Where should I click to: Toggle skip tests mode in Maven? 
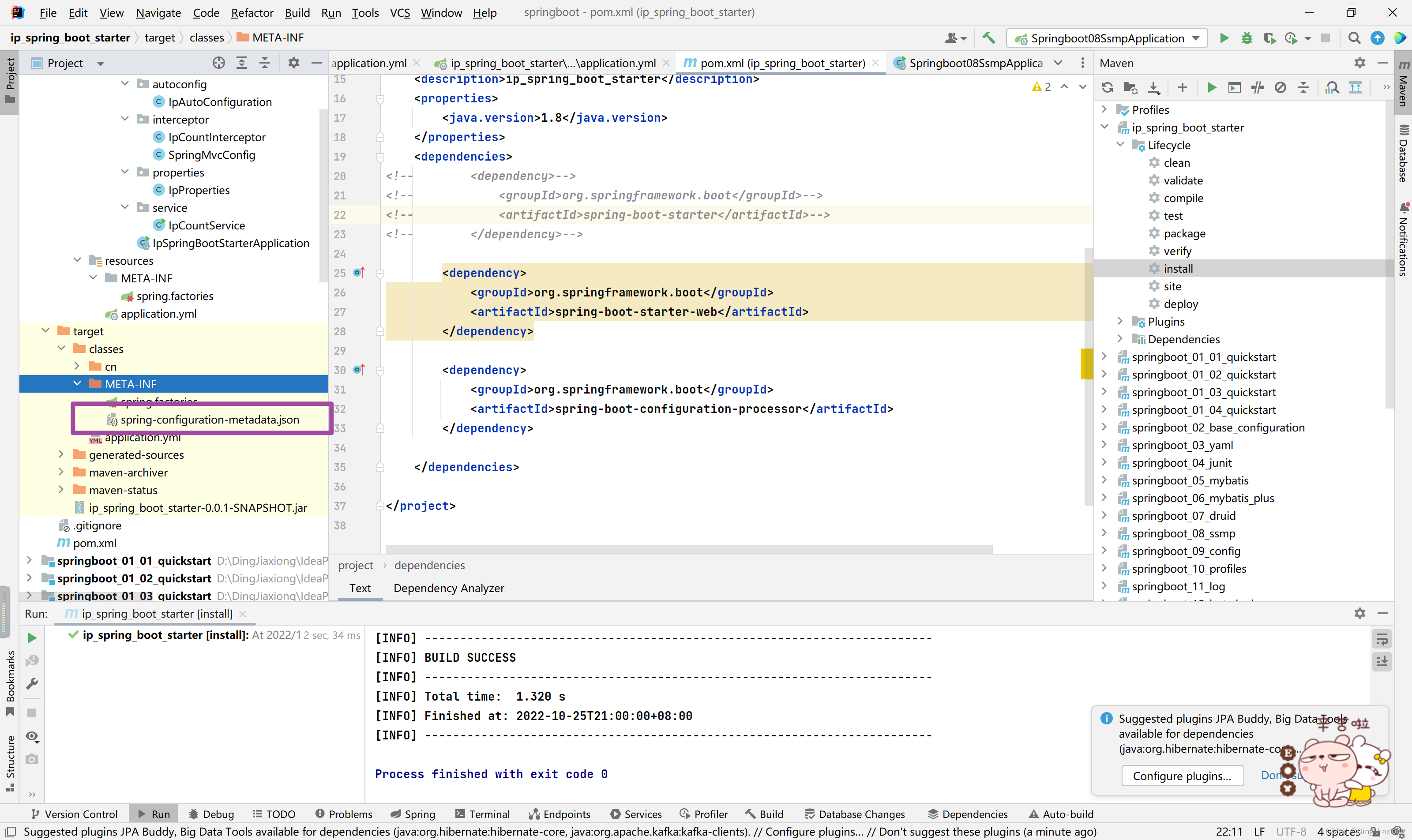[1281, 87]
